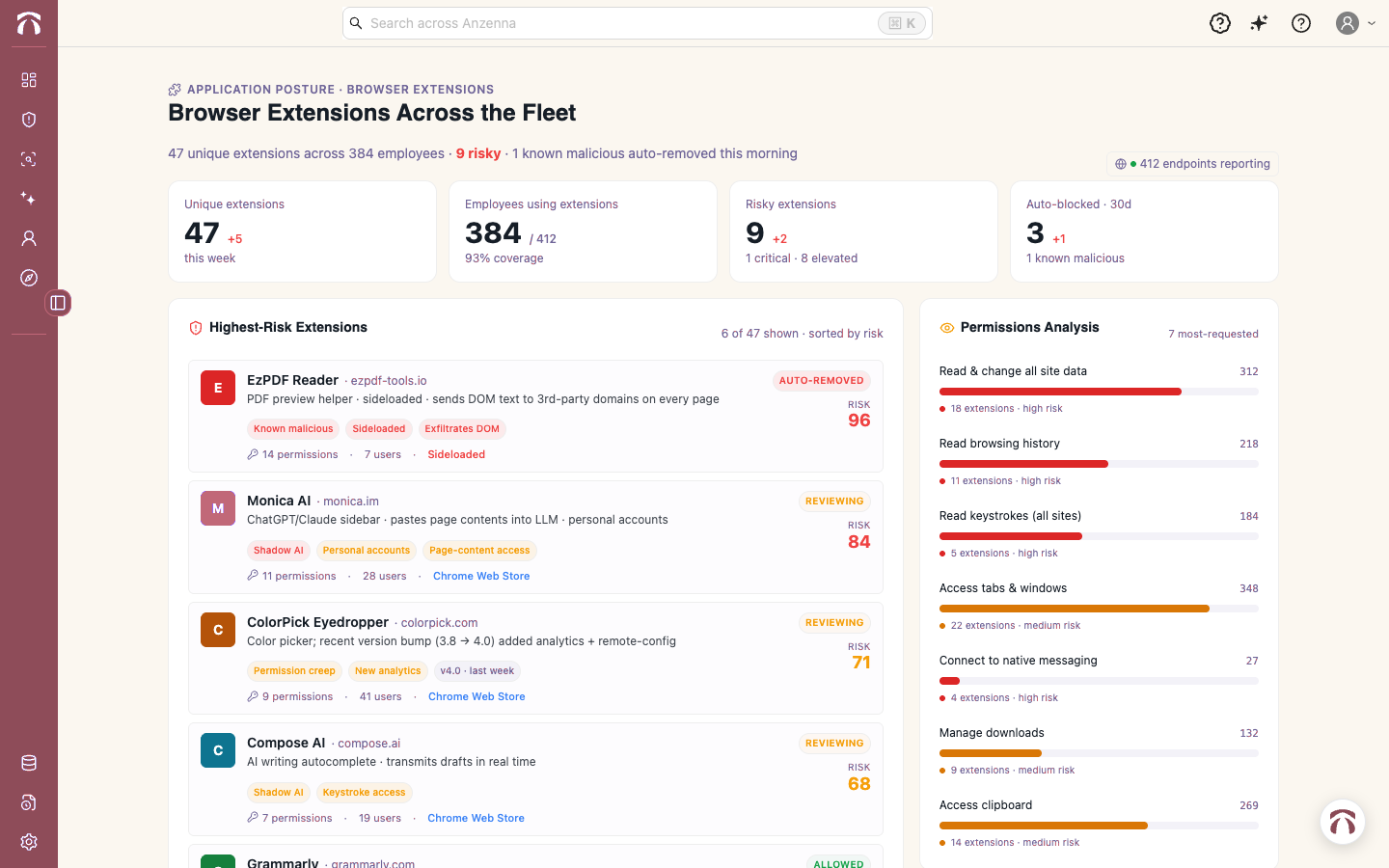Click the Read keystrokes (all sites) bar
Viewport: 1389px width, 868px height.
point(1099,536)
